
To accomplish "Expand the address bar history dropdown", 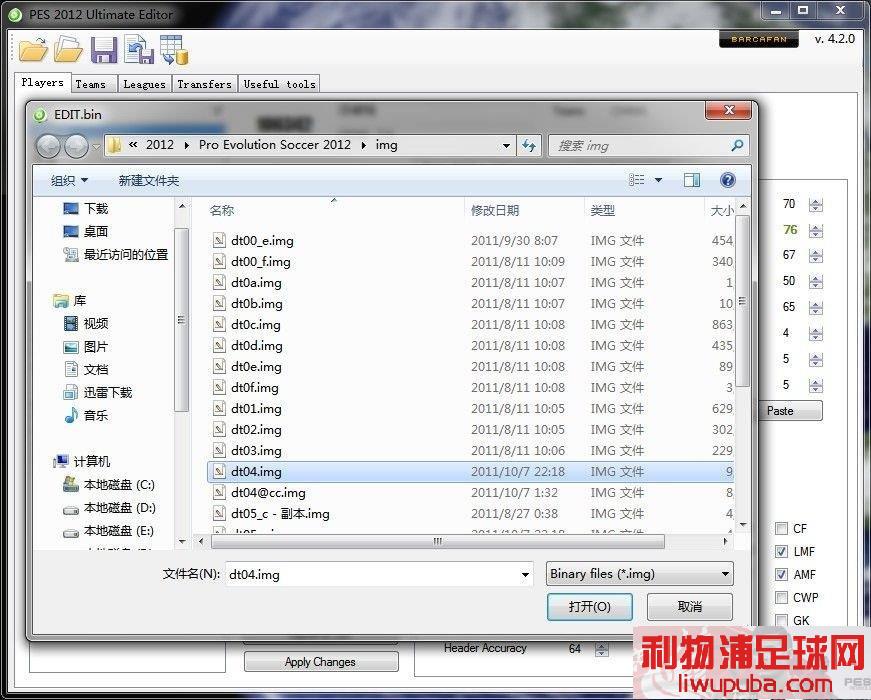I will click(506, 146).
